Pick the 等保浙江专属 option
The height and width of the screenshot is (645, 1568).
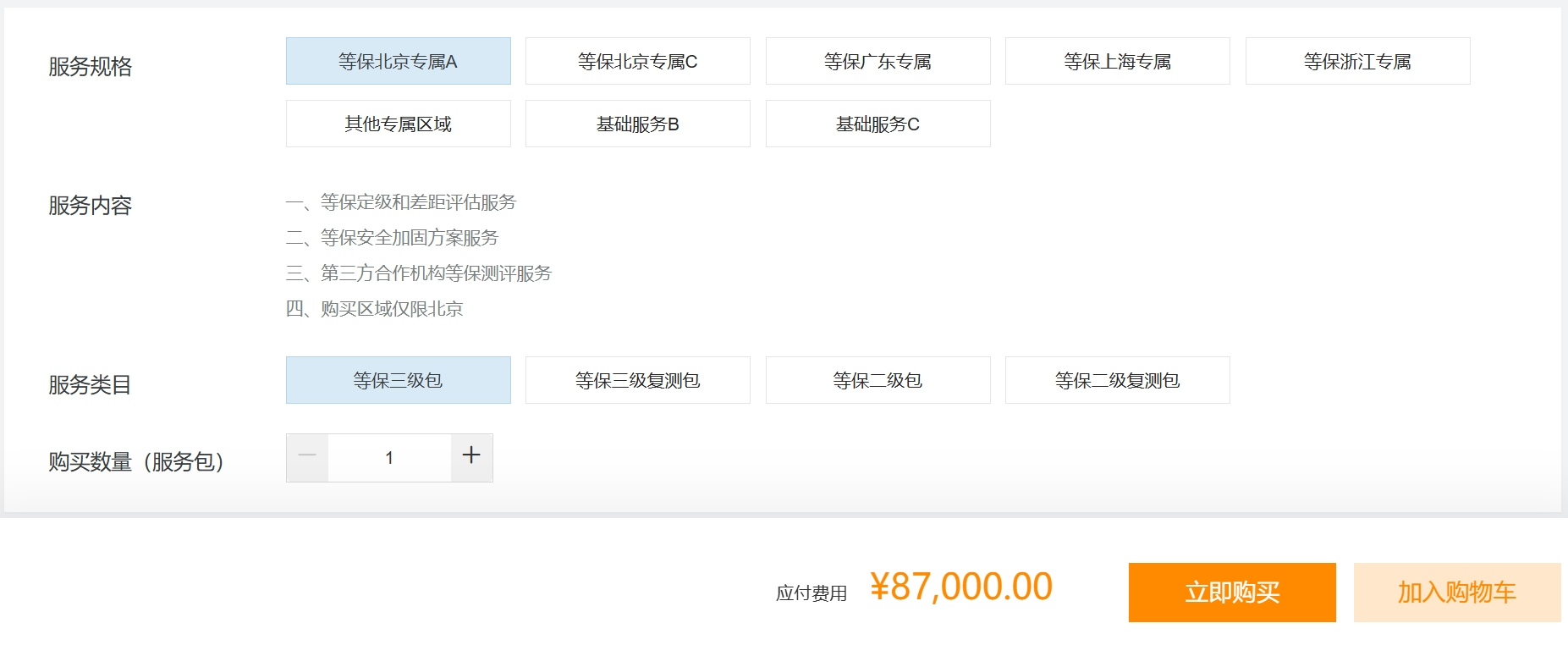pos(1358,61)
